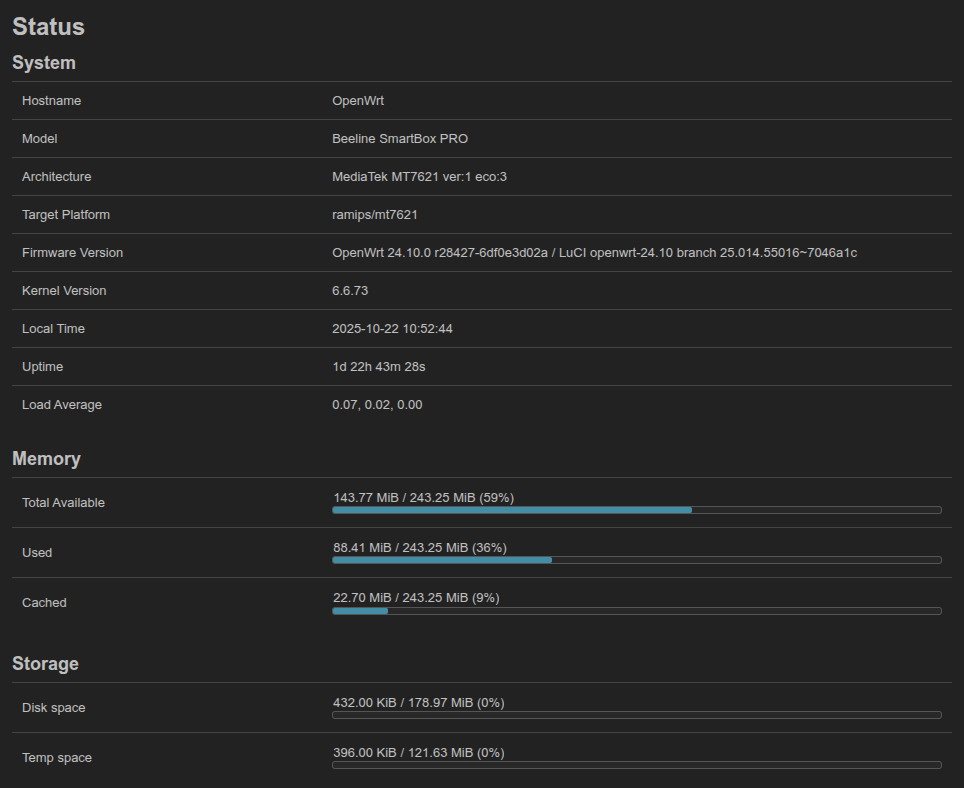
Task: Click the Temp space usage bar
Action: tap(636, 765)
